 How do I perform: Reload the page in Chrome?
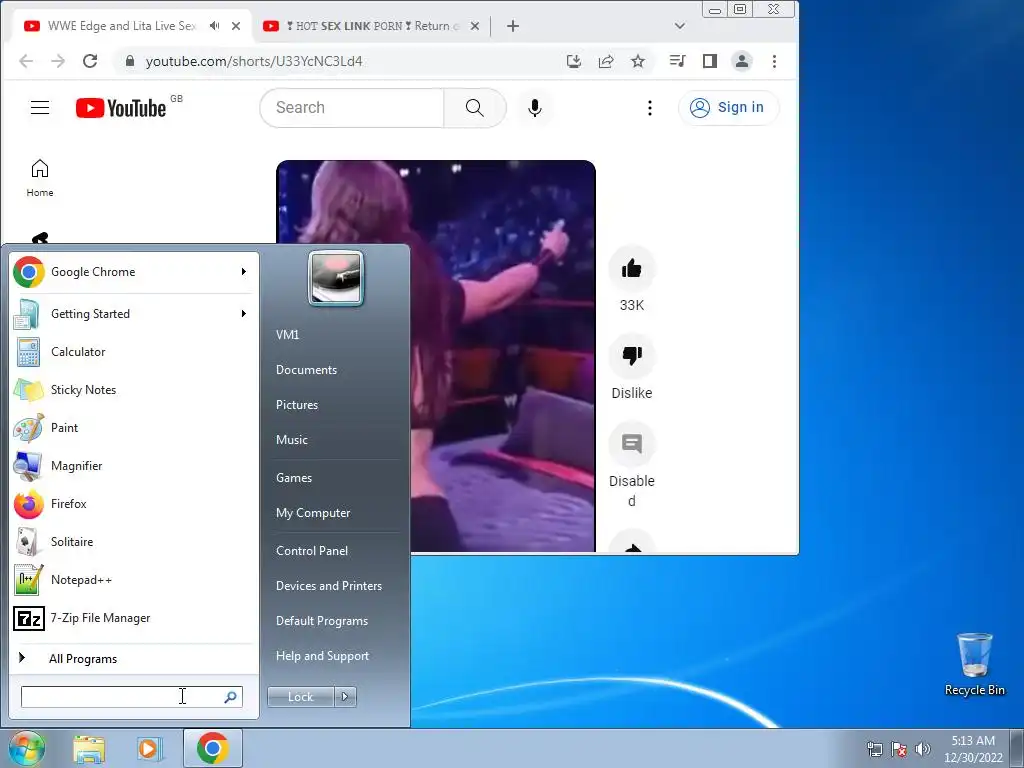point(90,61)
